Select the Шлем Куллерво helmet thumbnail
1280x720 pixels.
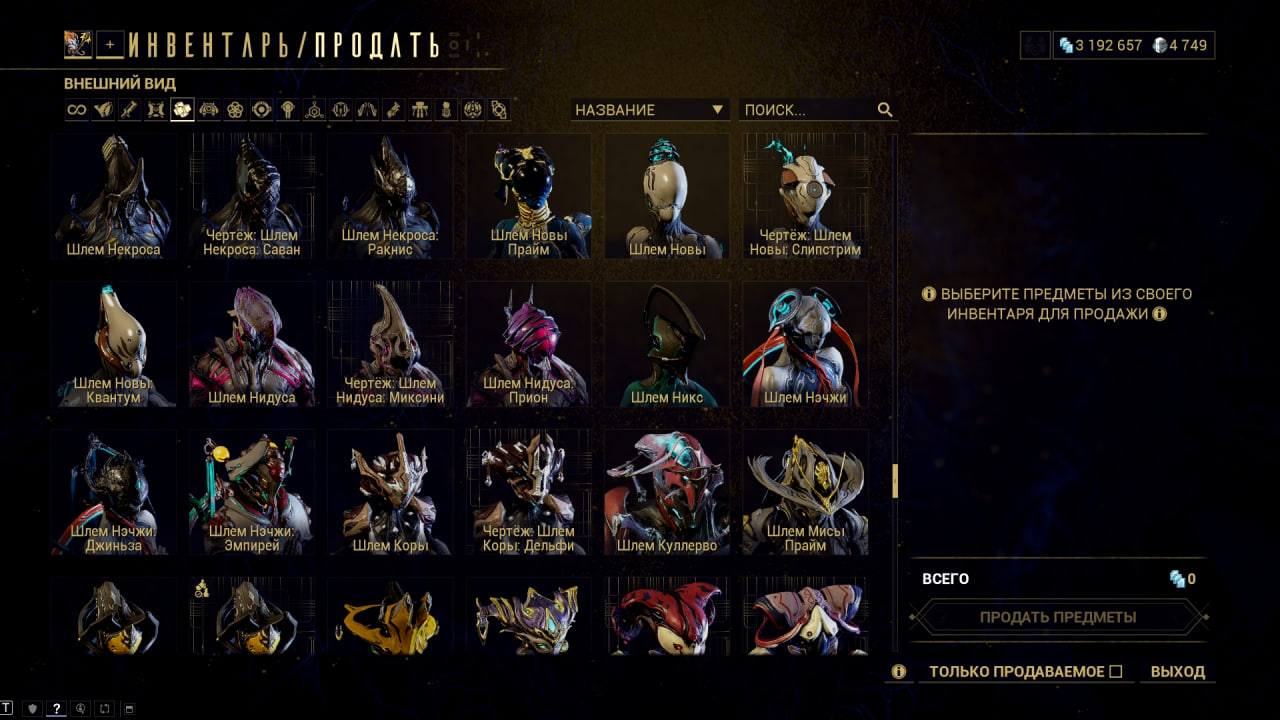667,492
